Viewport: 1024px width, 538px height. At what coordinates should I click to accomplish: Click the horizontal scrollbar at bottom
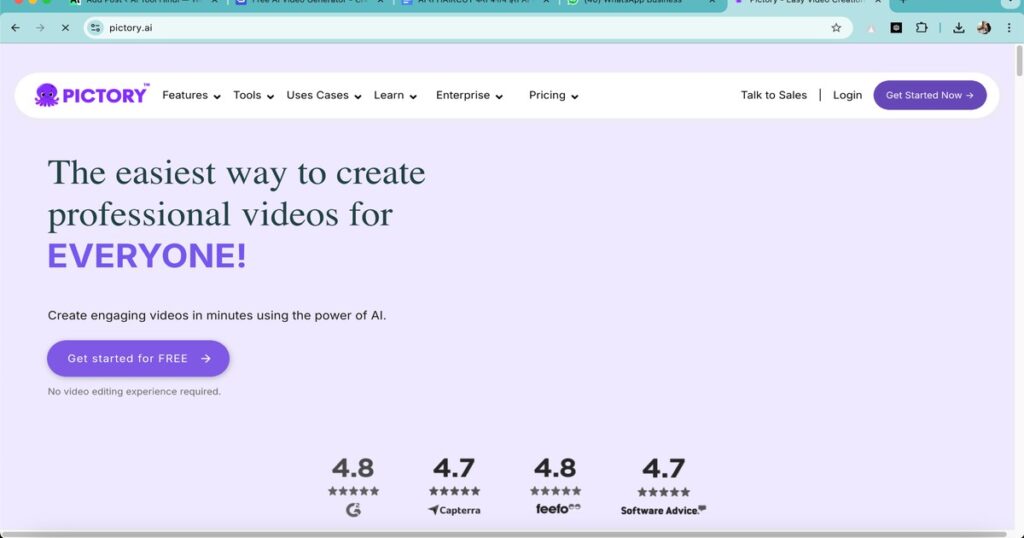503,534
